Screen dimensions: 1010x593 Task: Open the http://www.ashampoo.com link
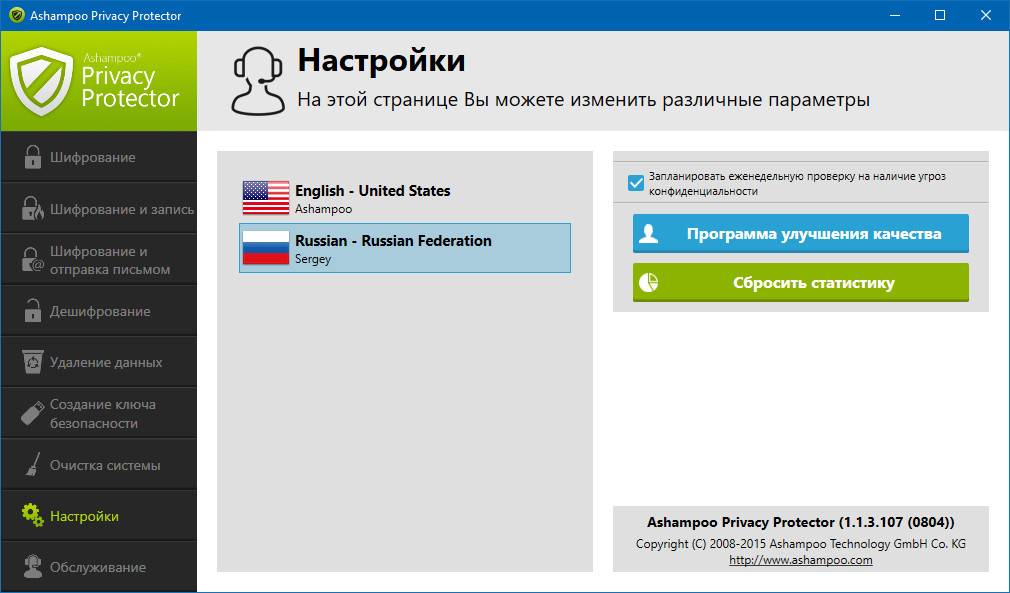[x=801, y=560]
